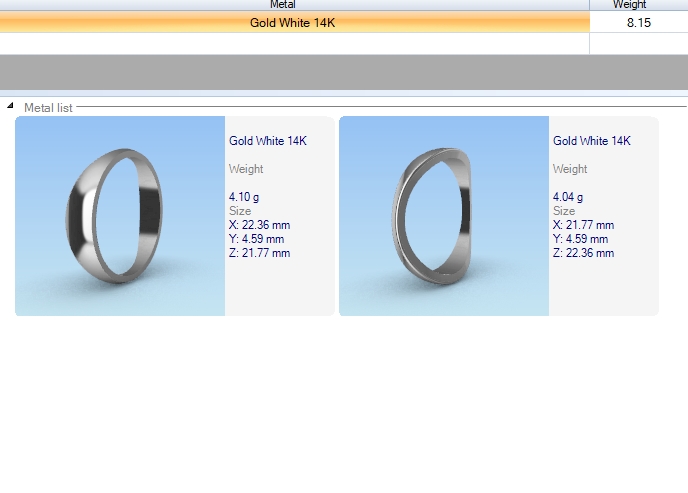The width and height of the screenshot is (688, 493).
Task: Click the Size label in left card
Action: click(240, 211)
